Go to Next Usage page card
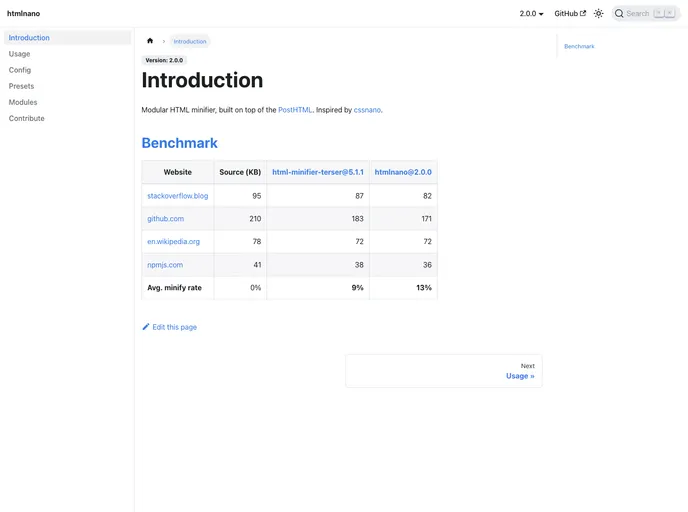 tap(444, 371)
